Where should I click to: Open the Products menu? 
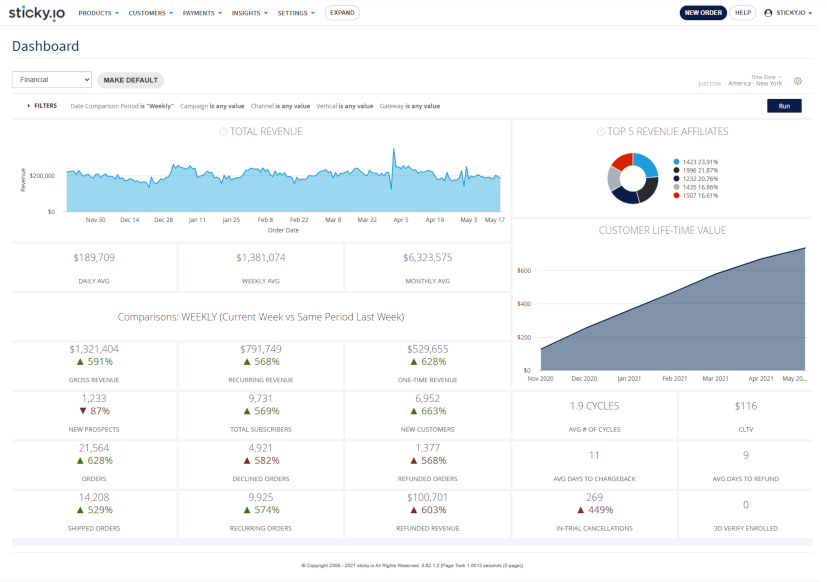point(98,13)
